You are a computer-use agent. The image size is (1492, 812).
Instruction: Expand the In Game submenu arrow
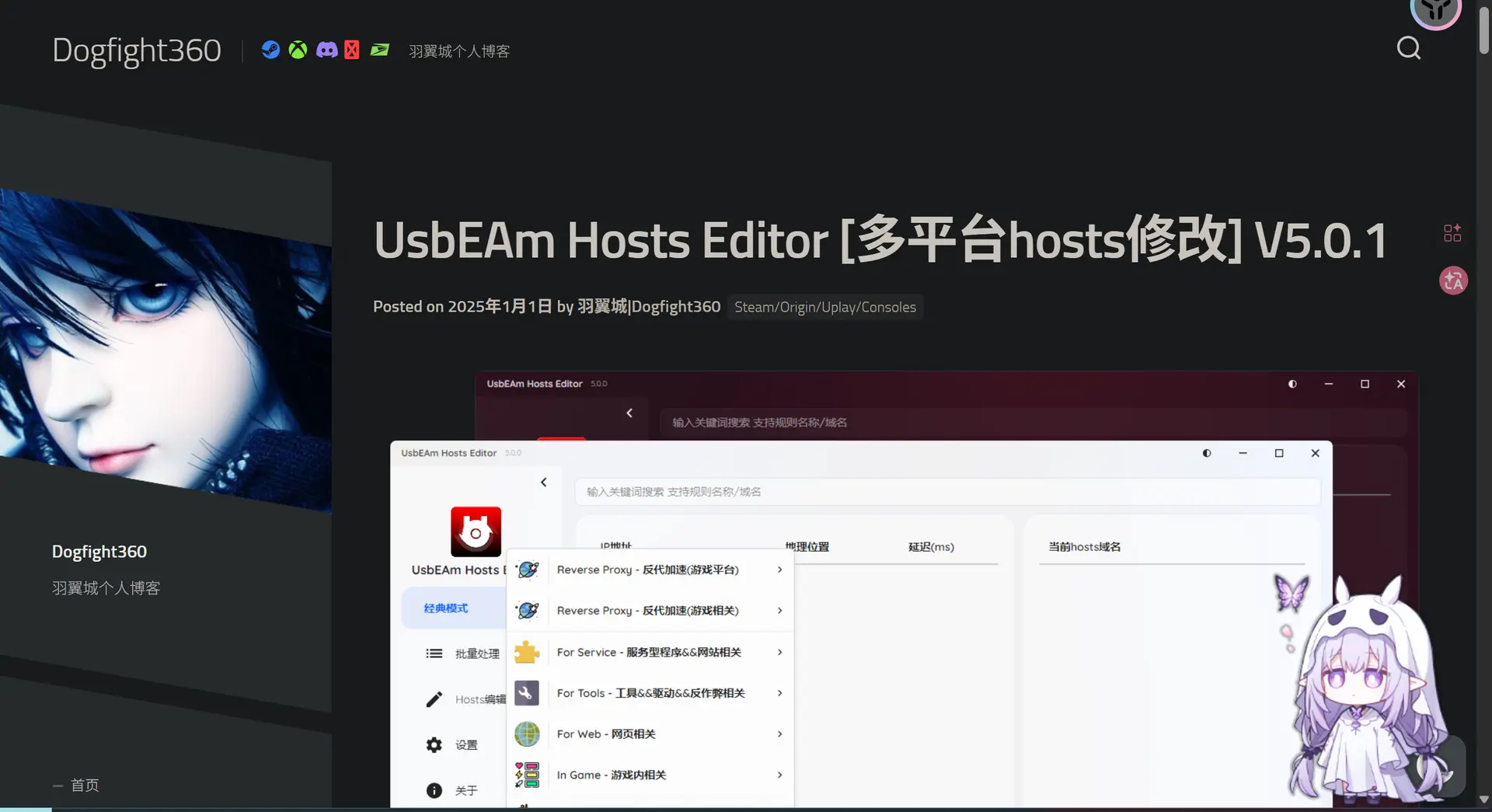779,775
